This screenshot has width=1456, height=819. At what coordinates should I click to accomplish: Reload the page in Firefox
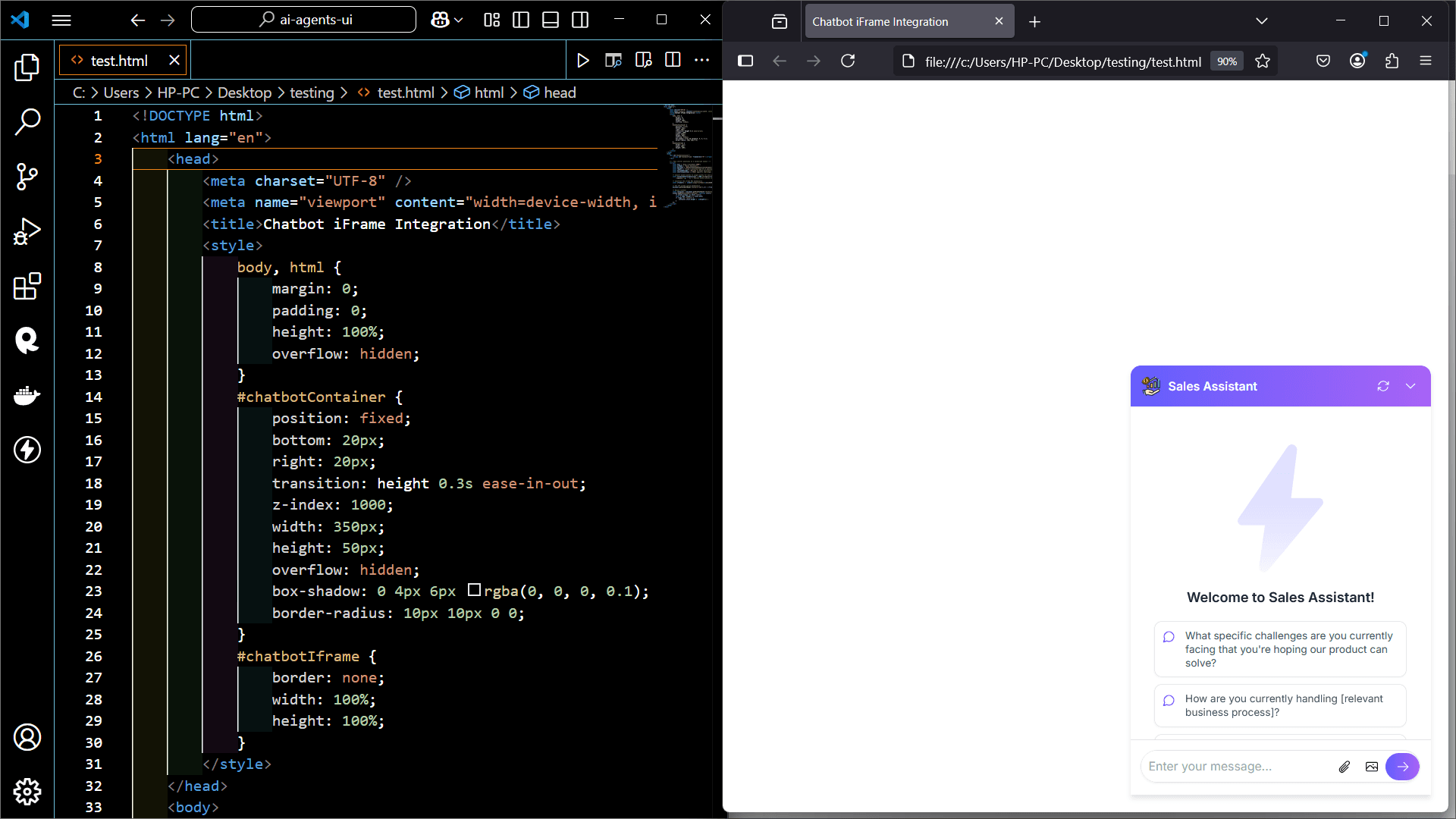point(849,61)
